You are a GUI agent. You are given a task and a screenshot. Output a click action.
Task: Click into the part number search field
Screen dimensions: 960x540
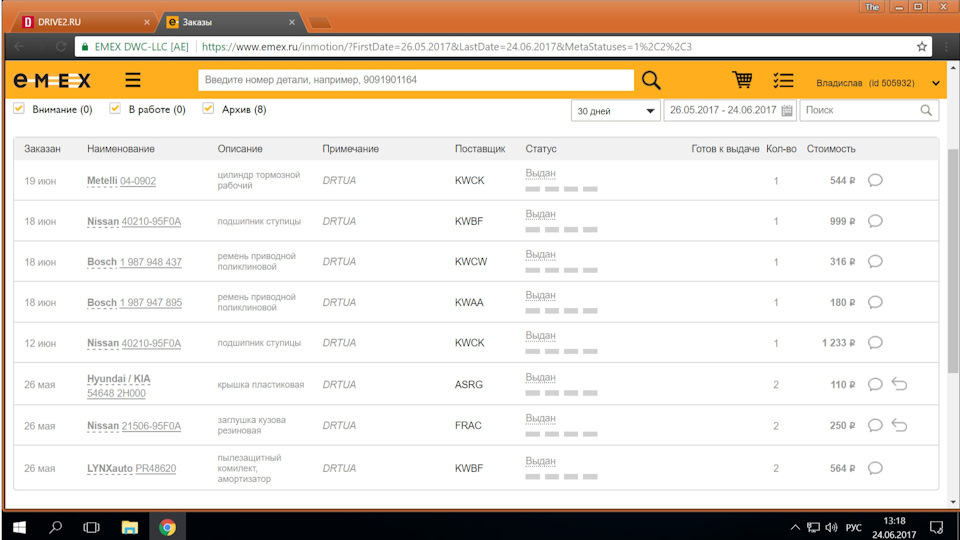(416, 80)
